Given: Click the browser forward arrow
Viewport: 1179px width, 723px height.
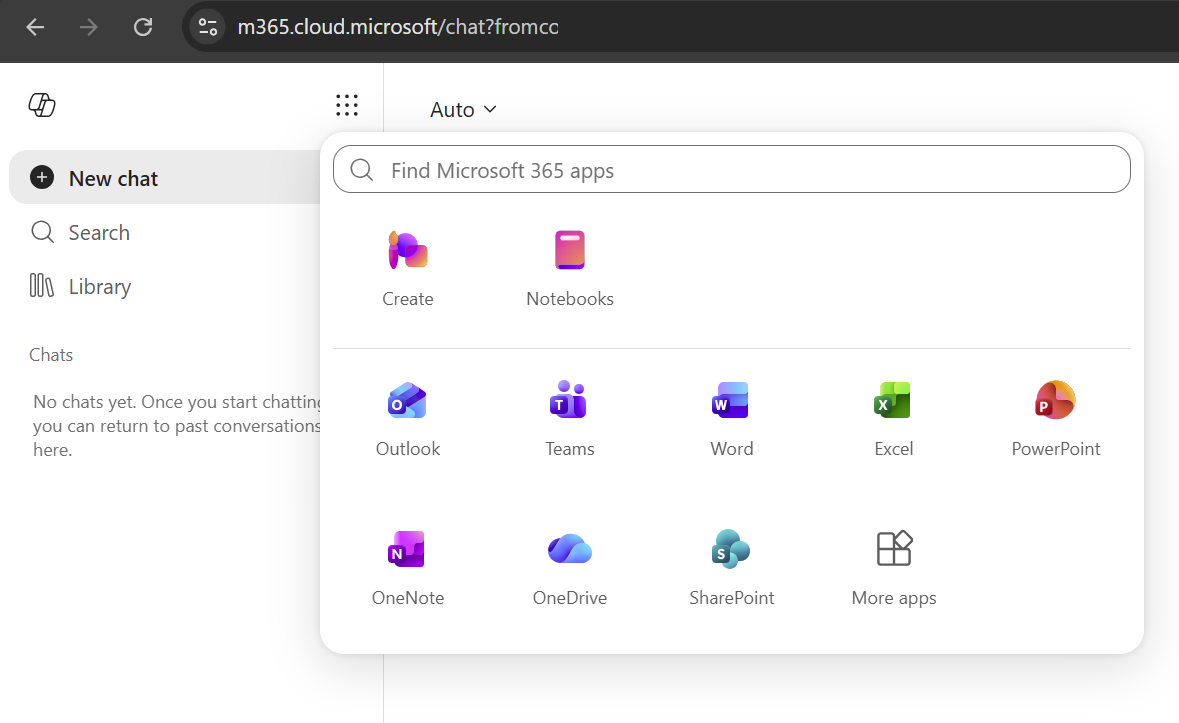Looking at the screenshot, I should [89, 28].
